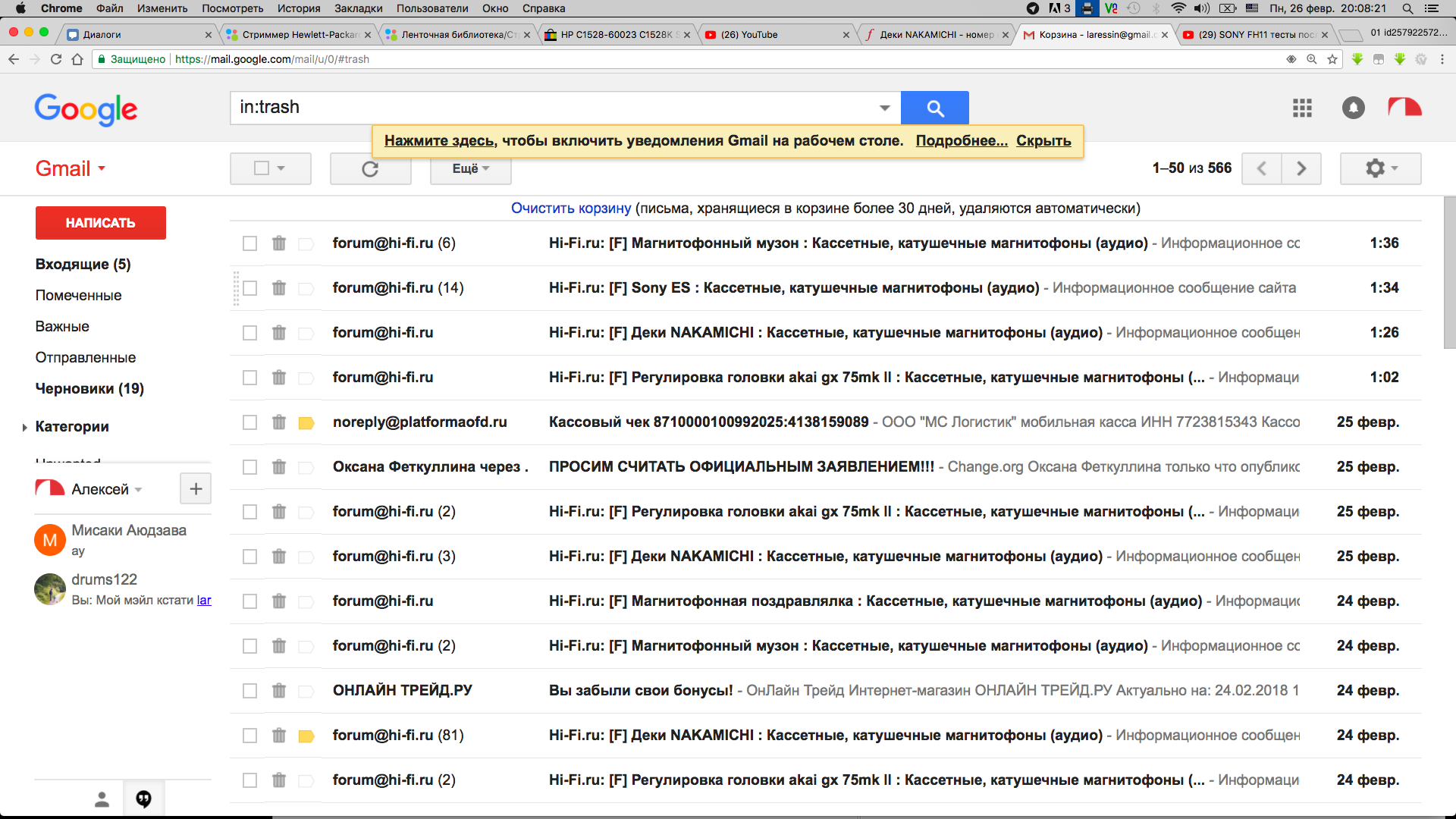Open the История menu in menu bar
Viewport: 1456px width, 819px height.
298,8
